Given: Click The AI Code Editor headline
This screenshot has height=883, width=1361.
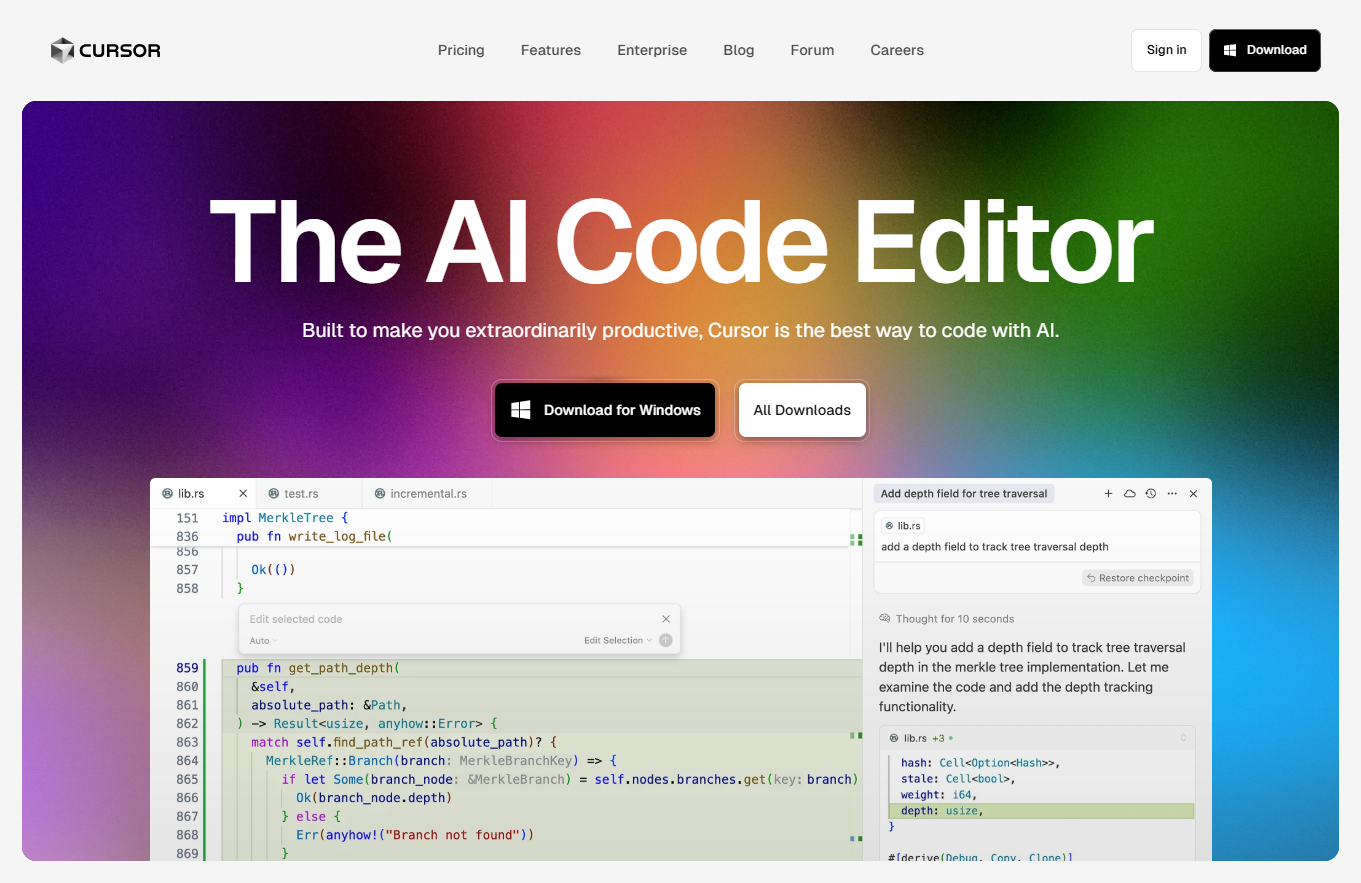Looking at the screenshot, I should click(x=681, y=244).
